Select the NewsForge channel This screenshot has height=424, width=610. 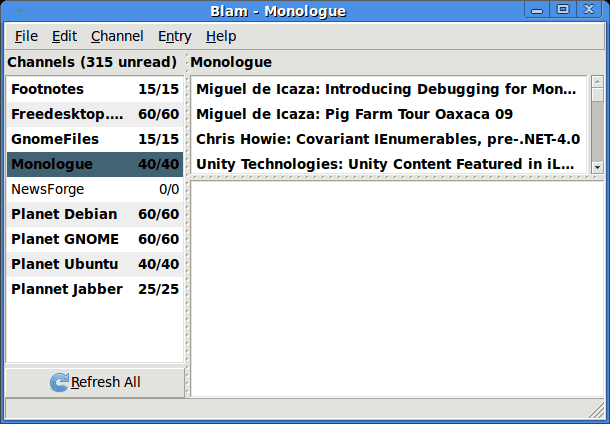point(95,189)
